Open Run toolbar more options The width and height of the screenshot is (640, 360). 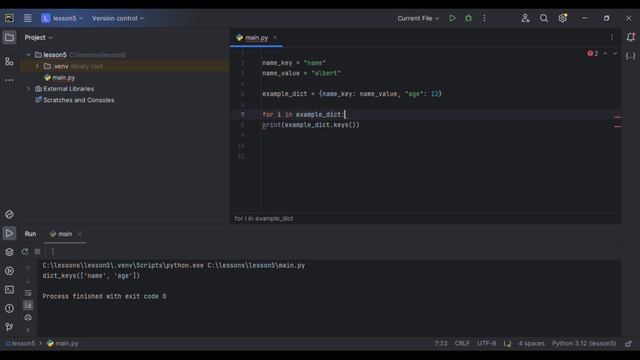tap(53, 252)
